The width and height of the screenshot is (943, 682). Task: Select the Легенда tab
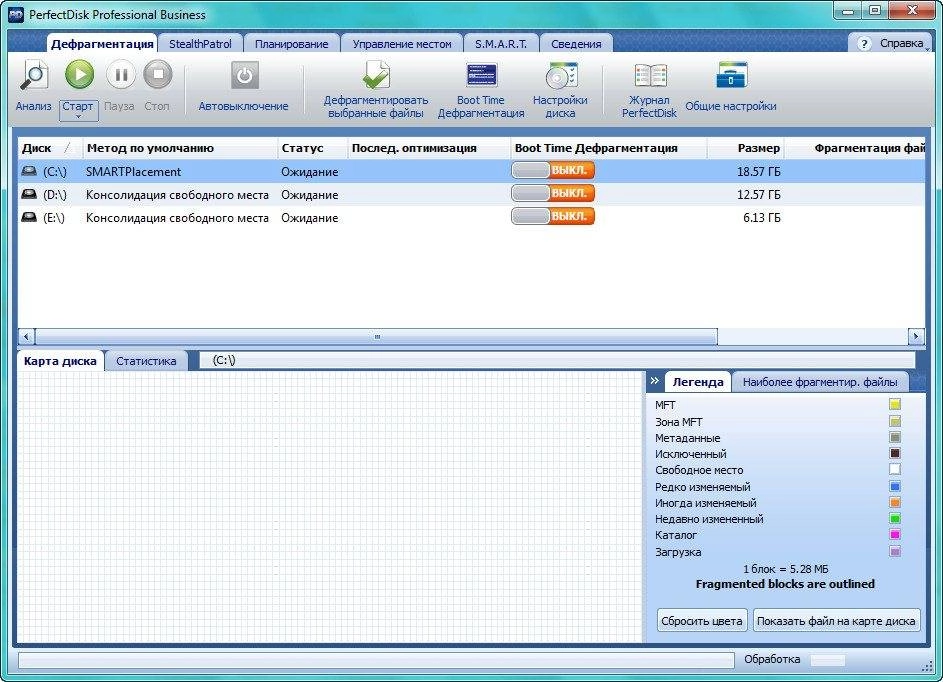coord(698,382)
